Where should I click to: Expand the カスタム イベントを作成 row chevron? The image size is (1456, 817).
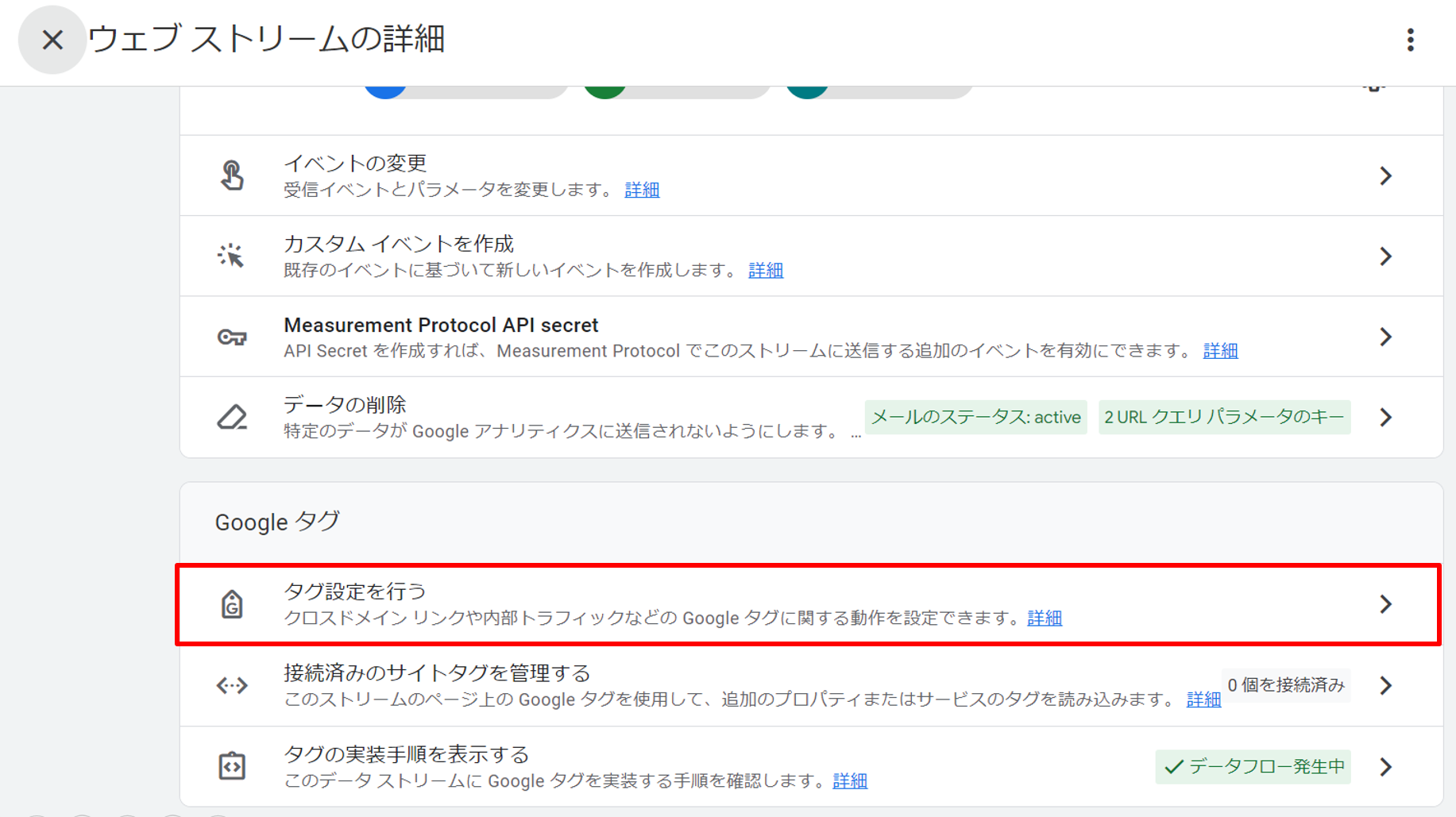[1385, 256]
